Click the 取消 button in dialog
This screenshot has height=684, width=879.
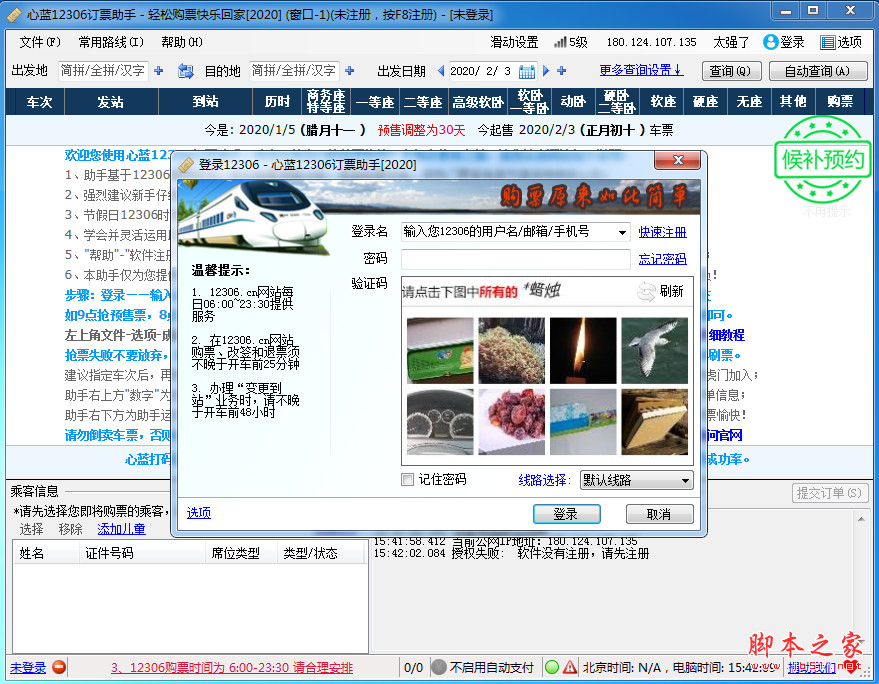click(659, 514)
